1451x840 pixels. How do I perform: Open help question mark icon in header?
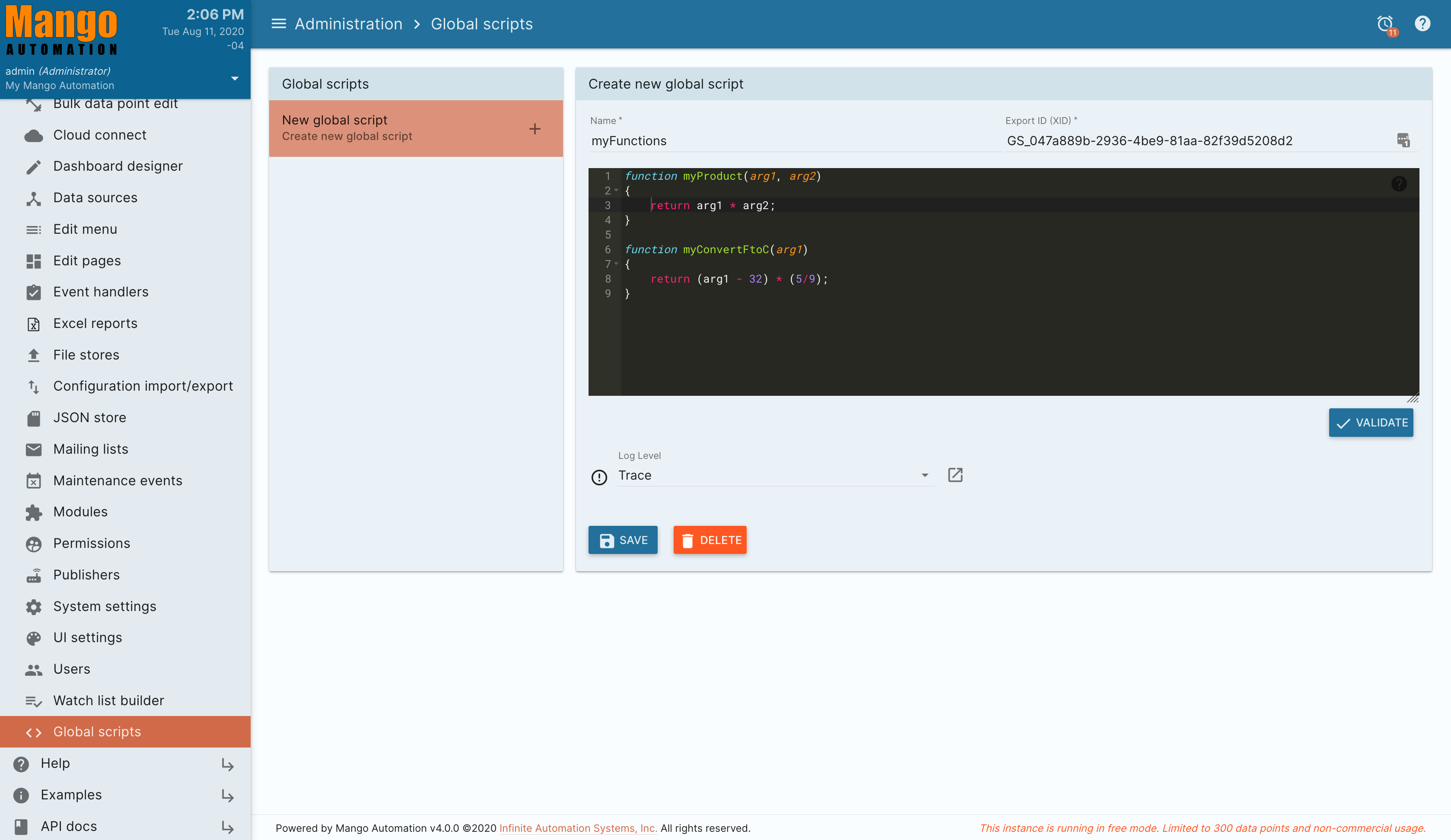coord(1422,24)
